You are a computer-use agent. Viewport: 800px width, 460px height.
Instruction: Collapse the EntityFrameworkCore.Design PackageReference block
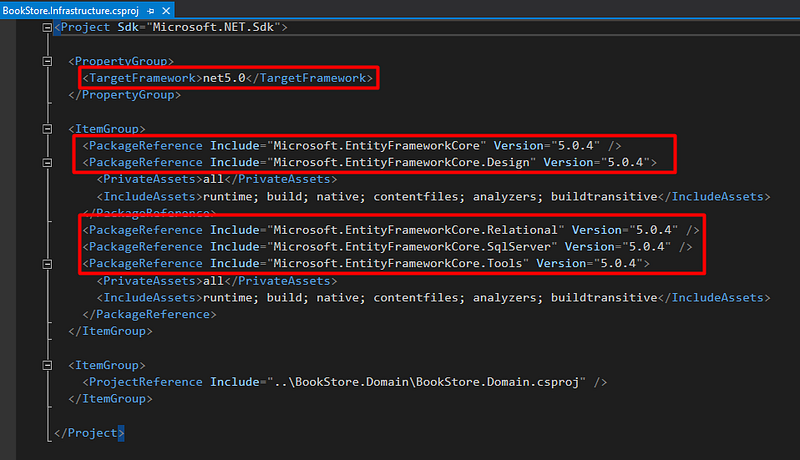pos(47,163)
